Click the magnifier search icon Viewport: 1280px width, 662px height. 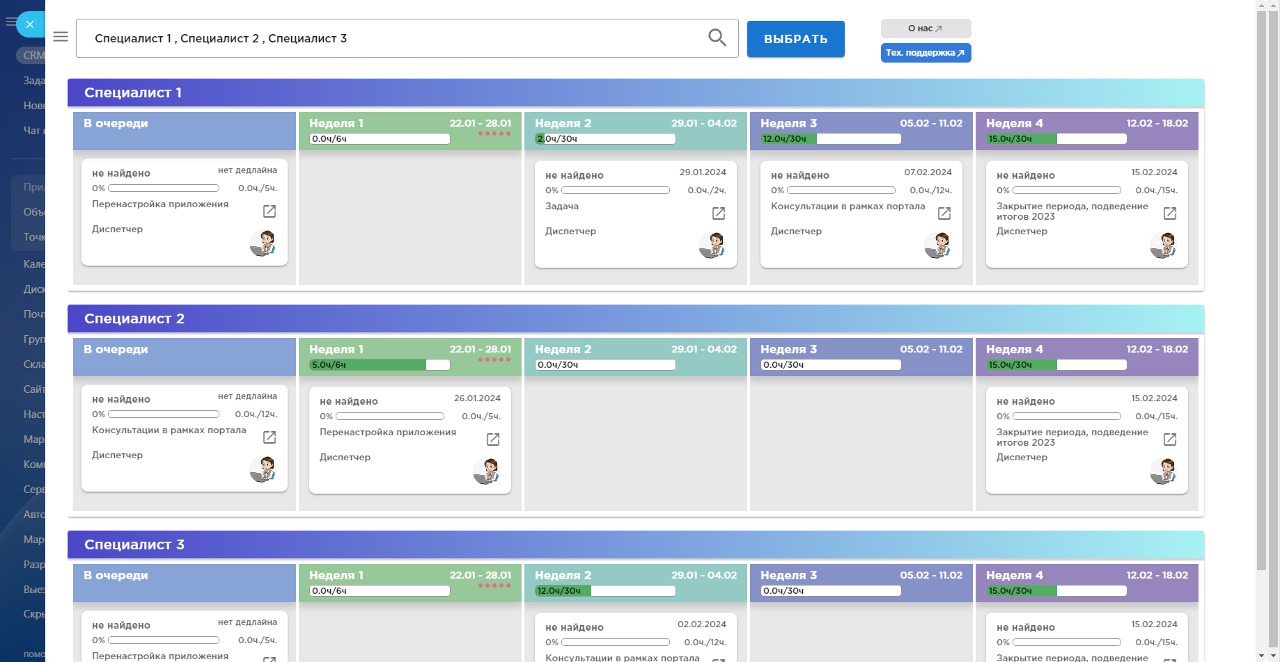717,38
